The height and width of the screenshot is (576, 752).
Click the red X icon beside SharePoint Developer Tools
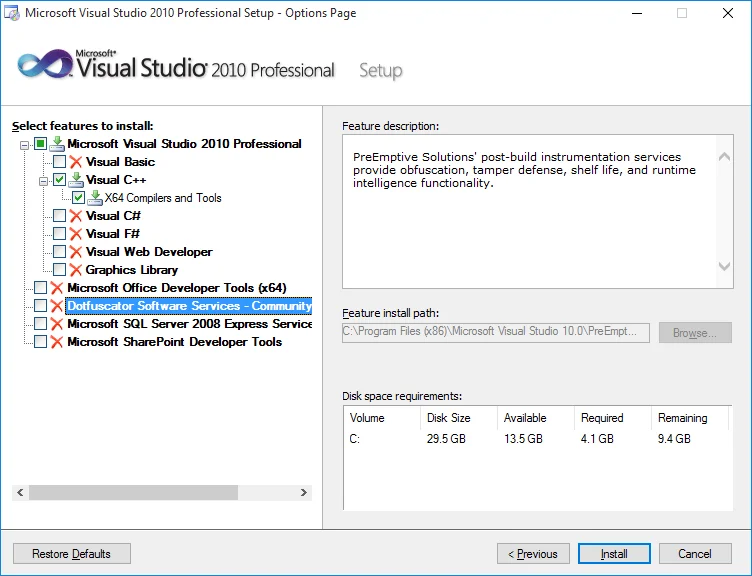[57, 342]
